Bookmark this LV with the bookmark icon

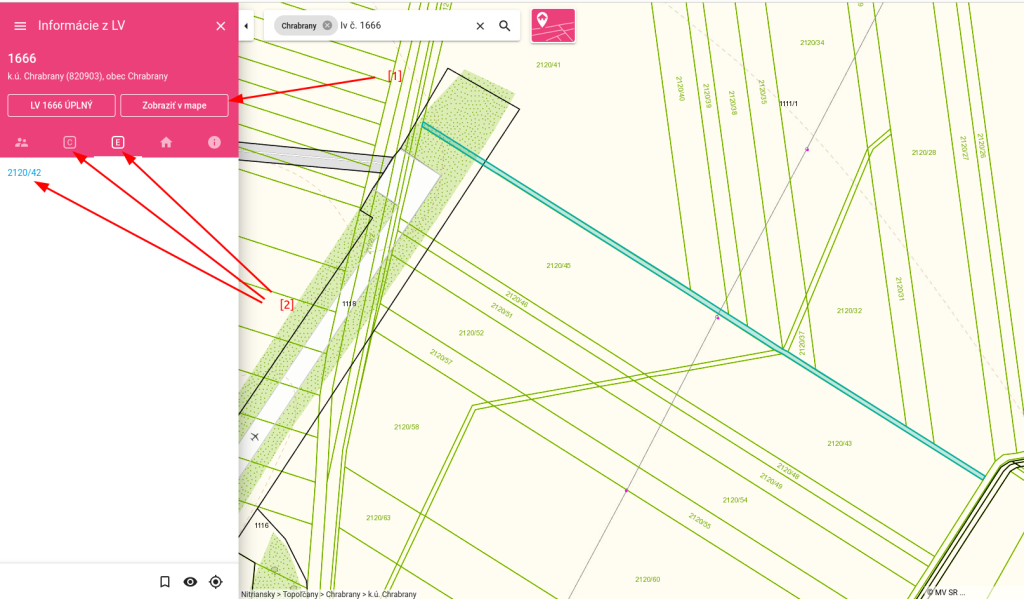(x=165, y=581)
